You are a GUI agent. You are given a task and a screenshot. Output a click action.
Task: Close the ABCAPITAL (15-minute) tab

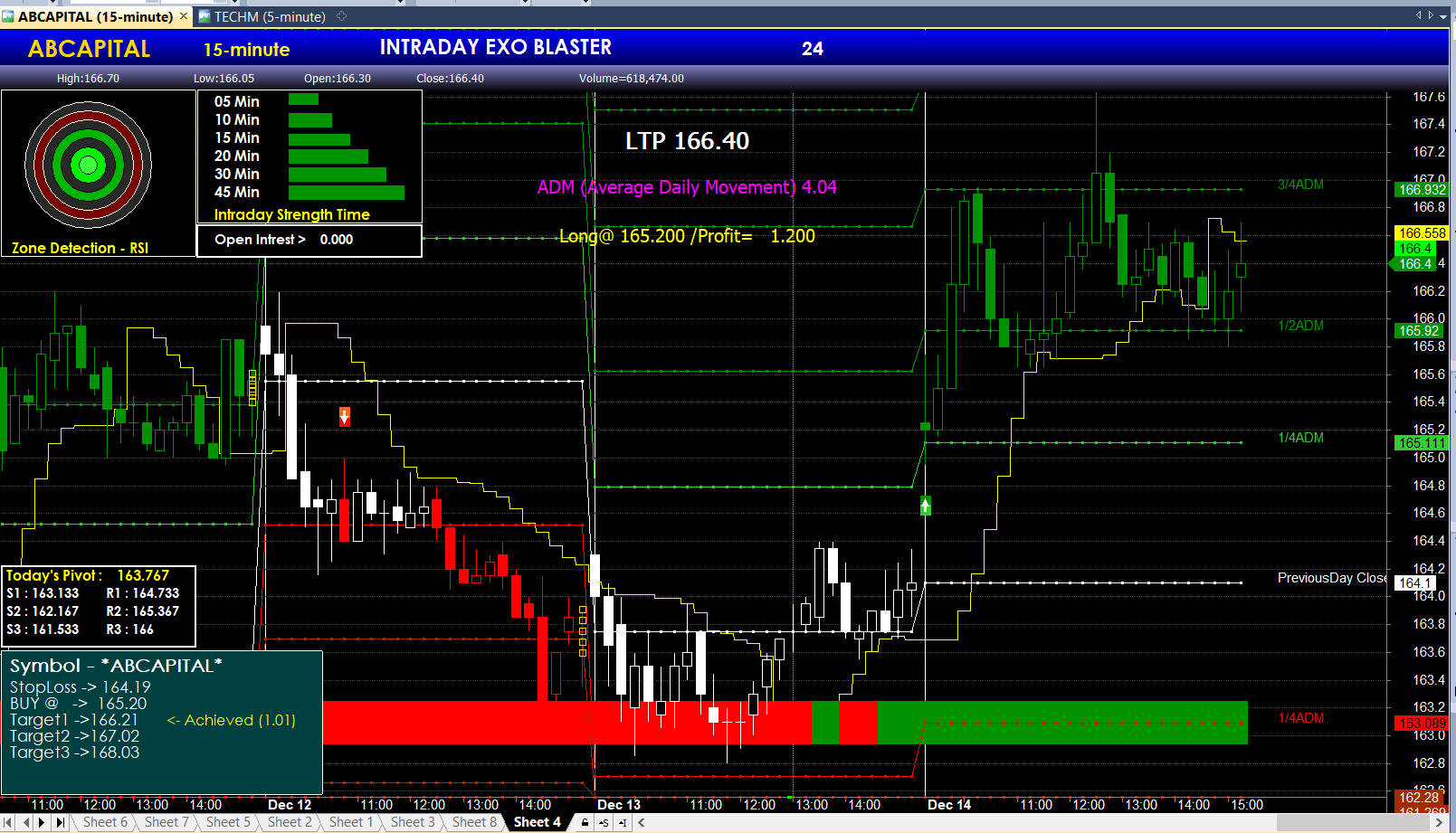point(185,15)
